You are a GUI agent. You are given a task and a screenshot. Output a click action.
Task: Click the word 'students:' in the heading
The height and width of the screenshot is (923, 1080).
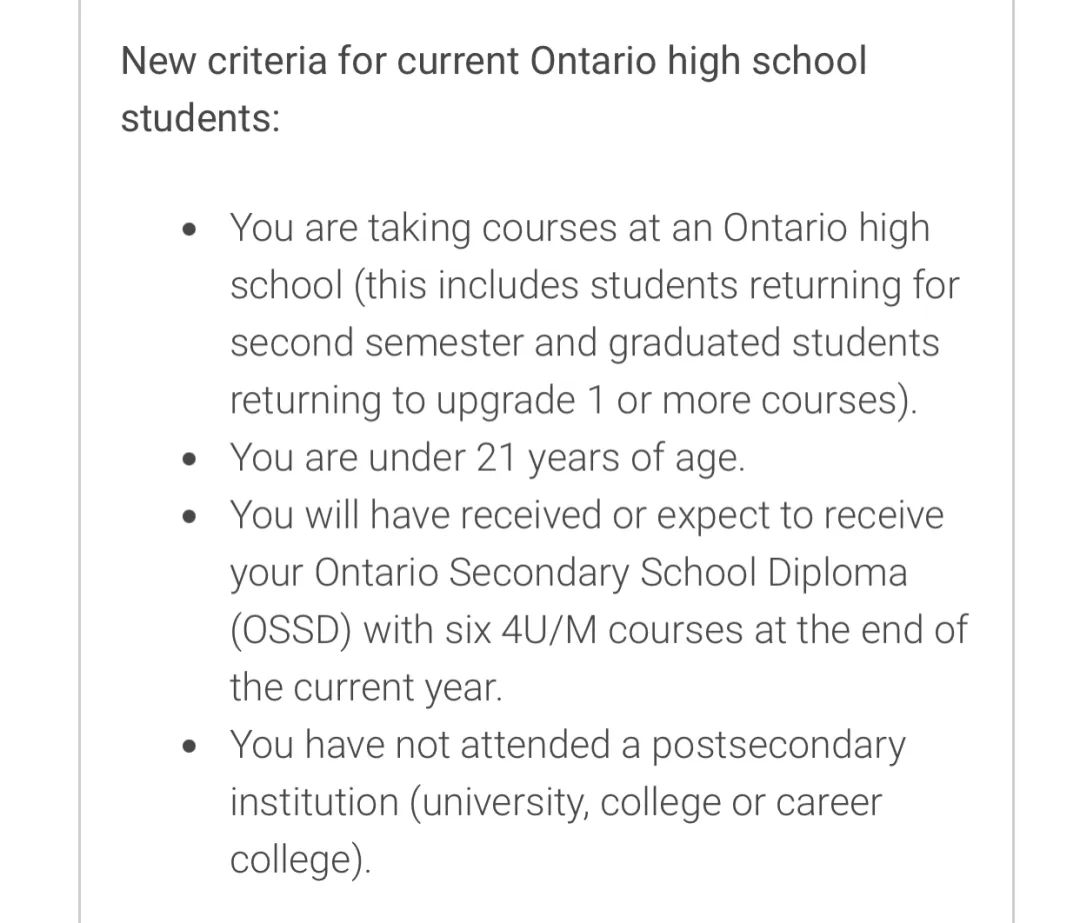click(x=200, y=118)
